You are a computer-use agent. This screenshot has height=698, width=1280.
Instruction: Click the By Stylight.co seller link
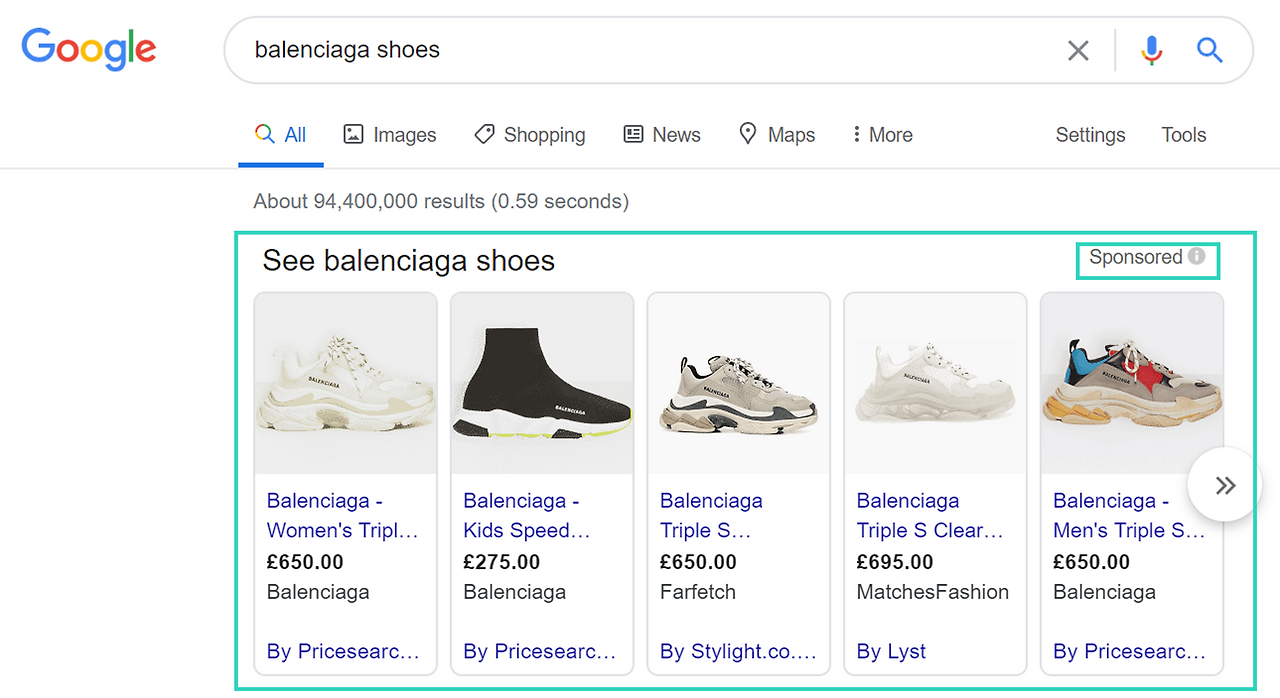pos(738,651)
